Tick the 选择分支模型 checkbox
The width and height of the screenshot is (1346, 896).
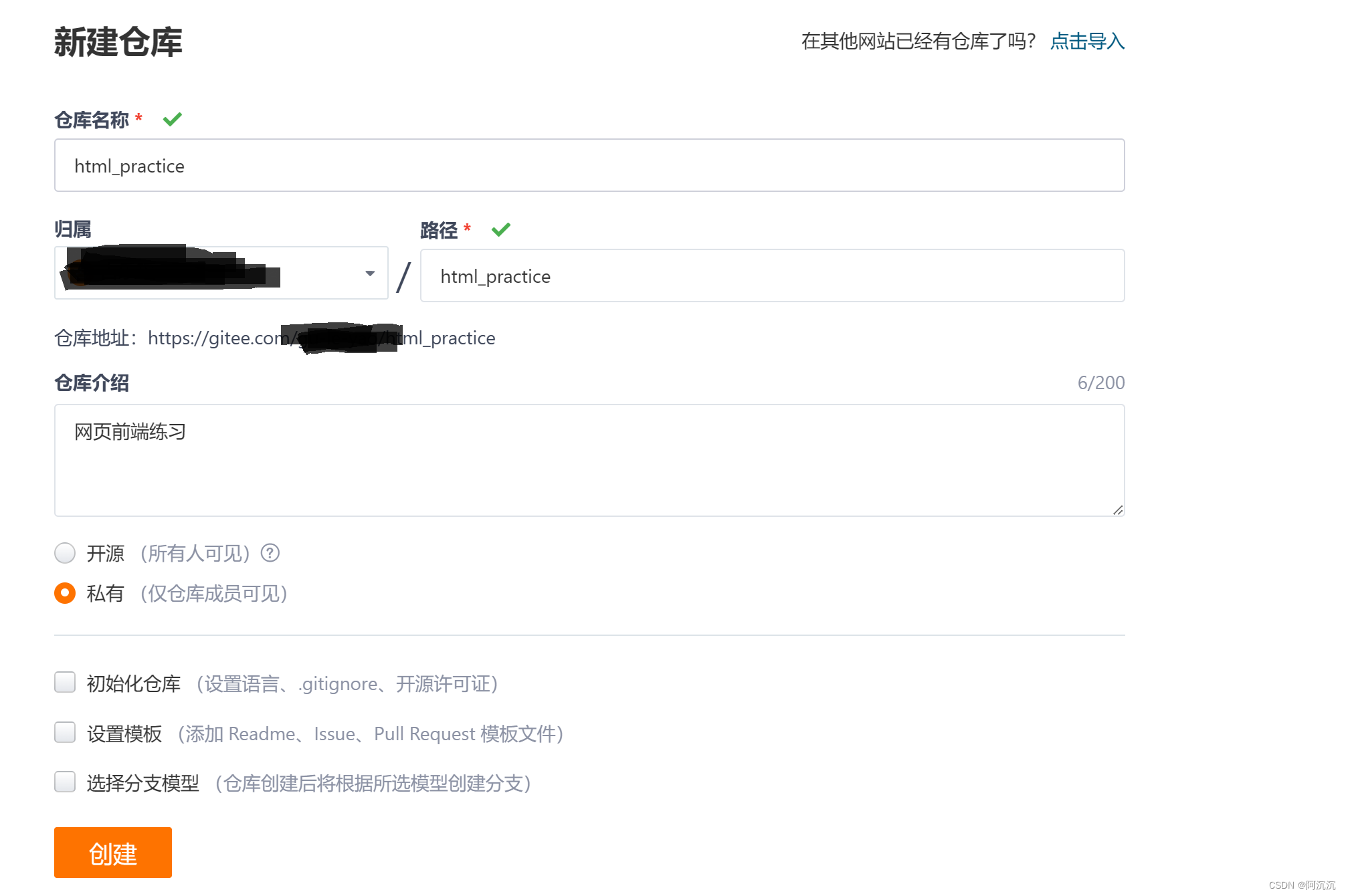pyautogui.click(x=65, y=782)
